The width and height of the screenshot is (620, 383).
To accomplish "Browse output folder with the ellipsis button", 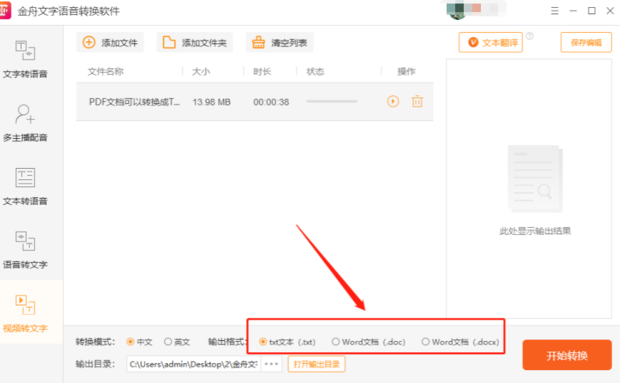I will coord(271,364).
